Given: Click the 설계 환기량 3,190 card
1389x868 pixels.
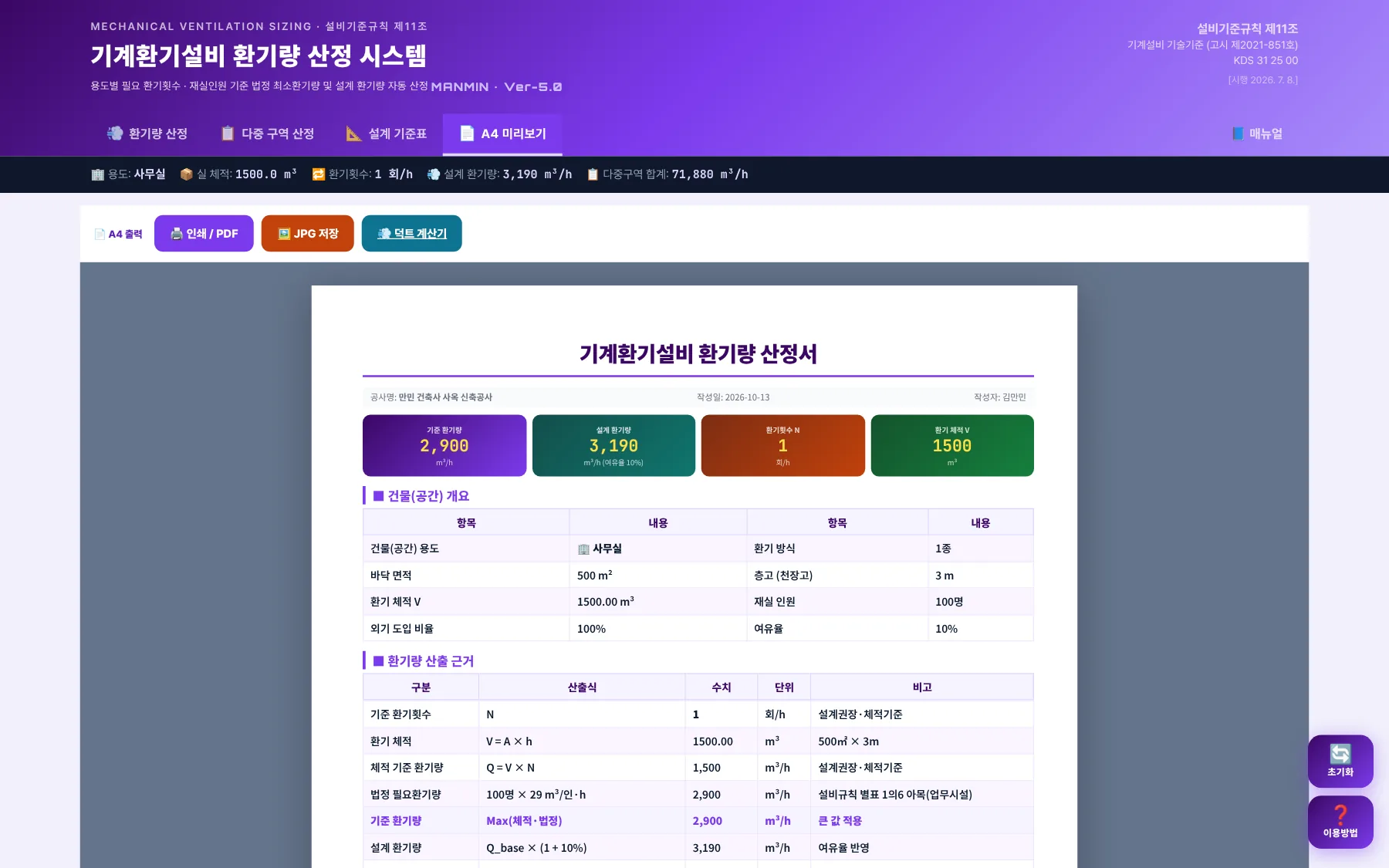Looking at the screenshot, I should pyautogui.click(x=613, y=445).
